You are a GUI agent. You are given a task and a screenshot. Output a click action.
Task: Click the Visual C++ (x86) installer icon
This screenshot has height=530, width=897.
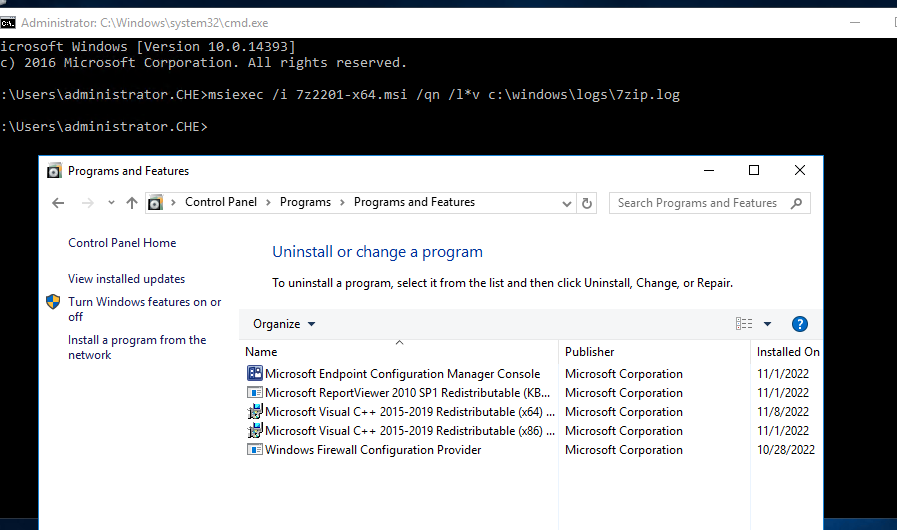[255, 430]
